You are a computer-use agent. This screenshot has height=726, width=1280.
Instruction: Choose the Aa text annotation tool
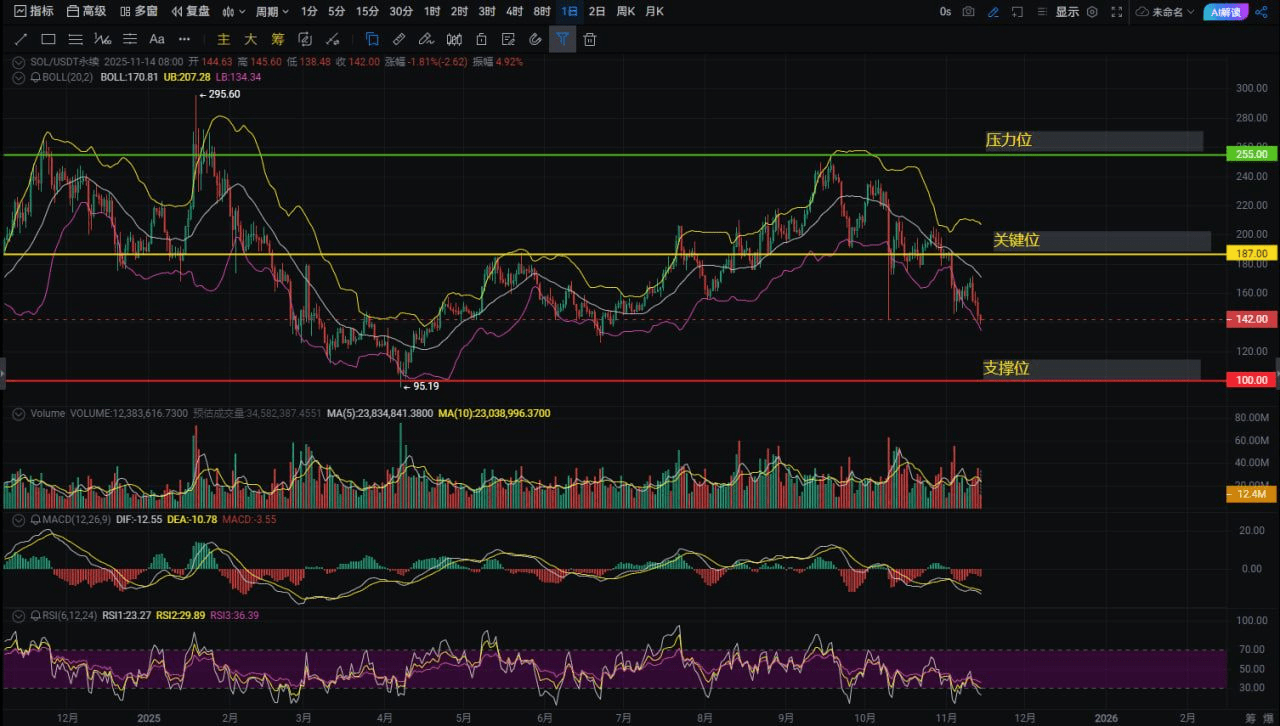(156, 39)
